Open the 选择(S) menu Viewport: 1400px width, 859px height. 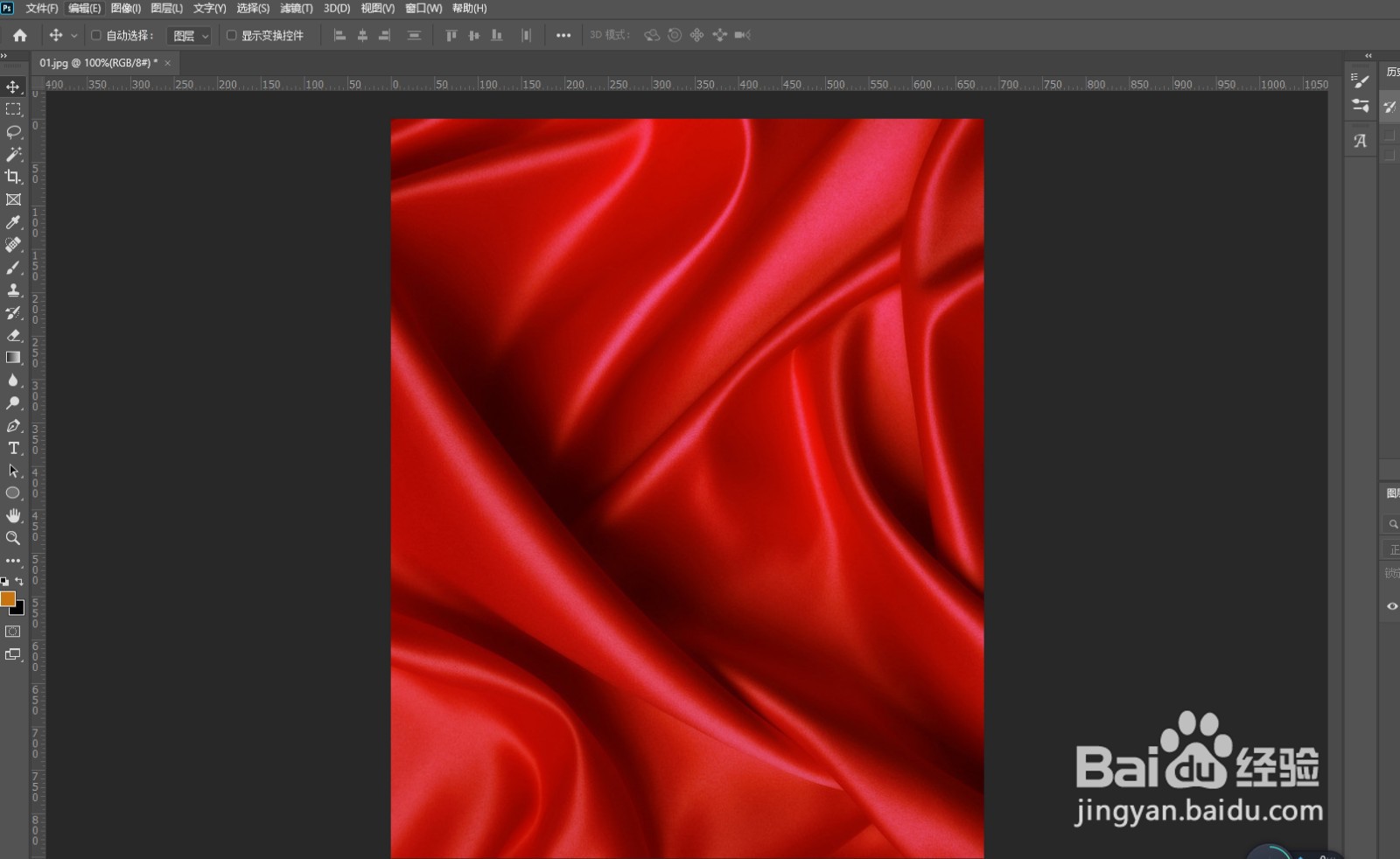[253, 9]
